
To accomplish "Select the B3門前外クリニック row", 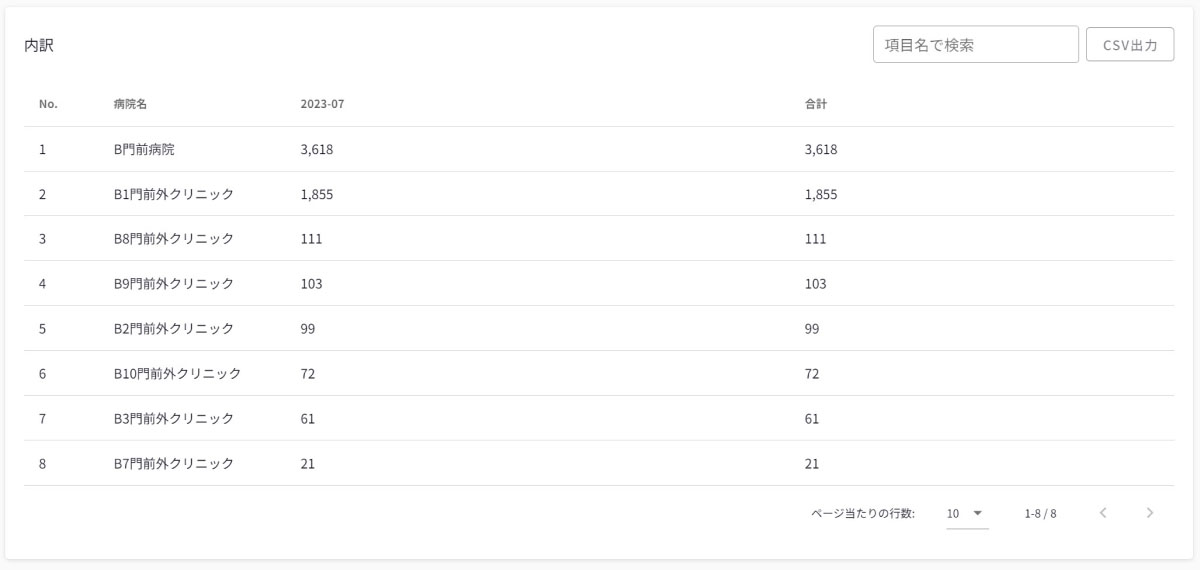I will (x=174, y=419).
